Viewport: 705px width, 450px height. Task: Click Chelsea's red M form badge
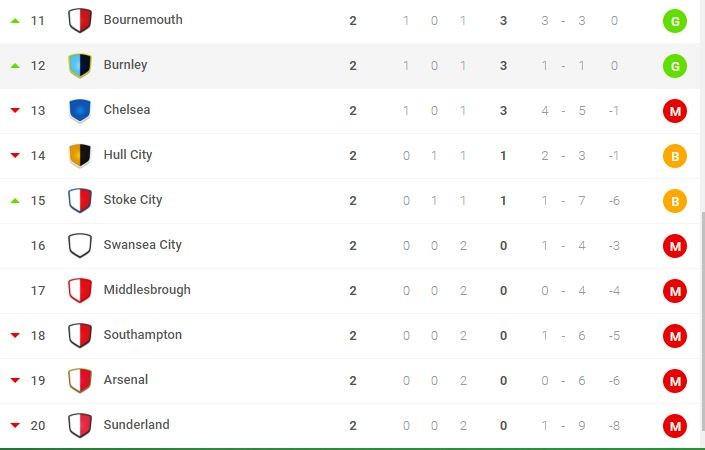675,111
